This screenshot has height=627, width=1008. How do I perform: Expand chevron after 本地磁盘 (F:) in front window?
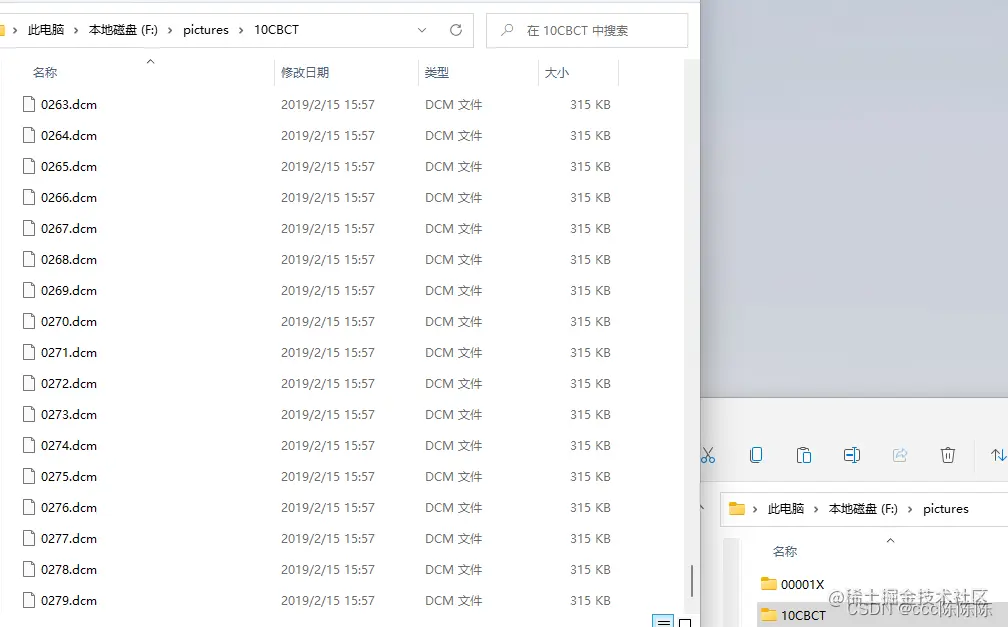(170, 30)
